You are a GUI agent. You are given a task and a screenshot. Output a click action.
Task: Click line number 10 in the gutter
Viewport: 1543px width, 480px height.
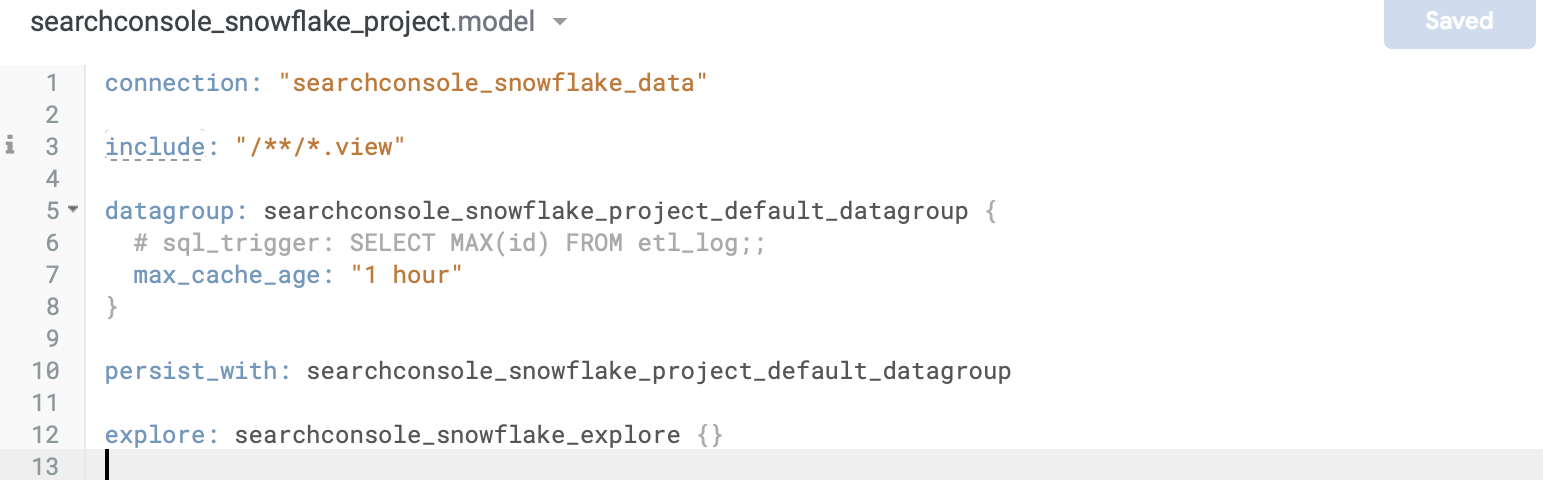click(45, 371)
